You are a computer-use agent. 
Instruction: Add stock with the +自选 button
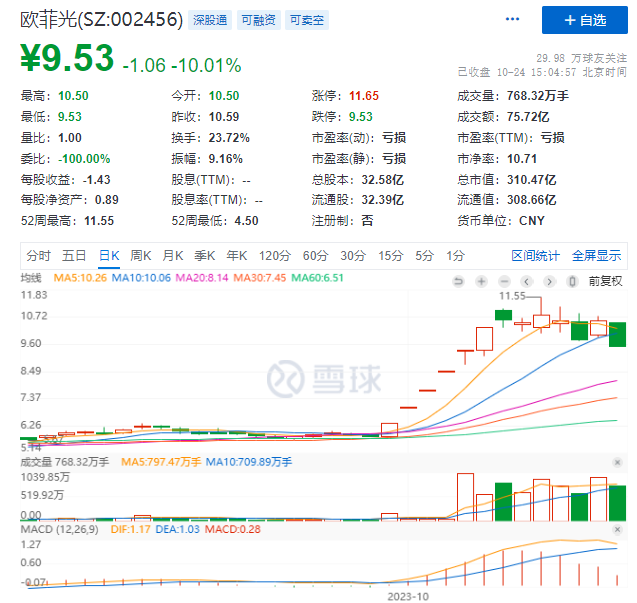pos(585,20)
